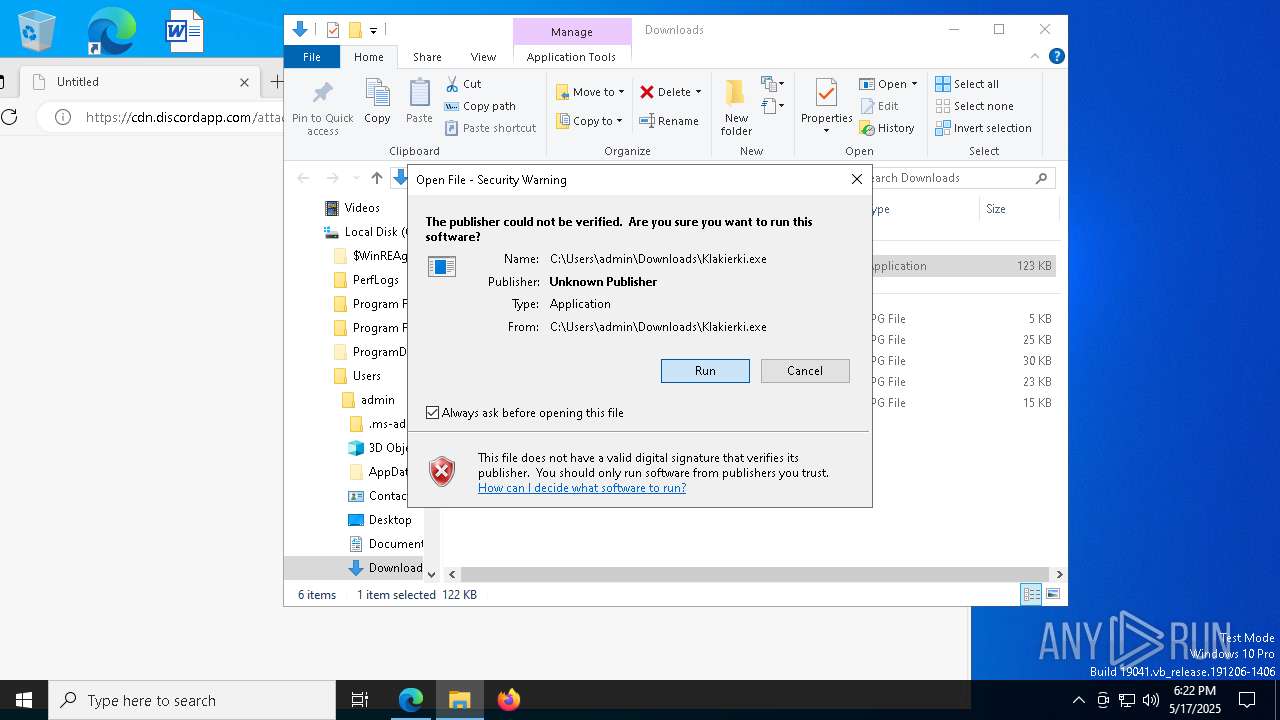1280x720 pixels.
Task: Select the Manage contextual tab
Action: (x=571, y=31)
